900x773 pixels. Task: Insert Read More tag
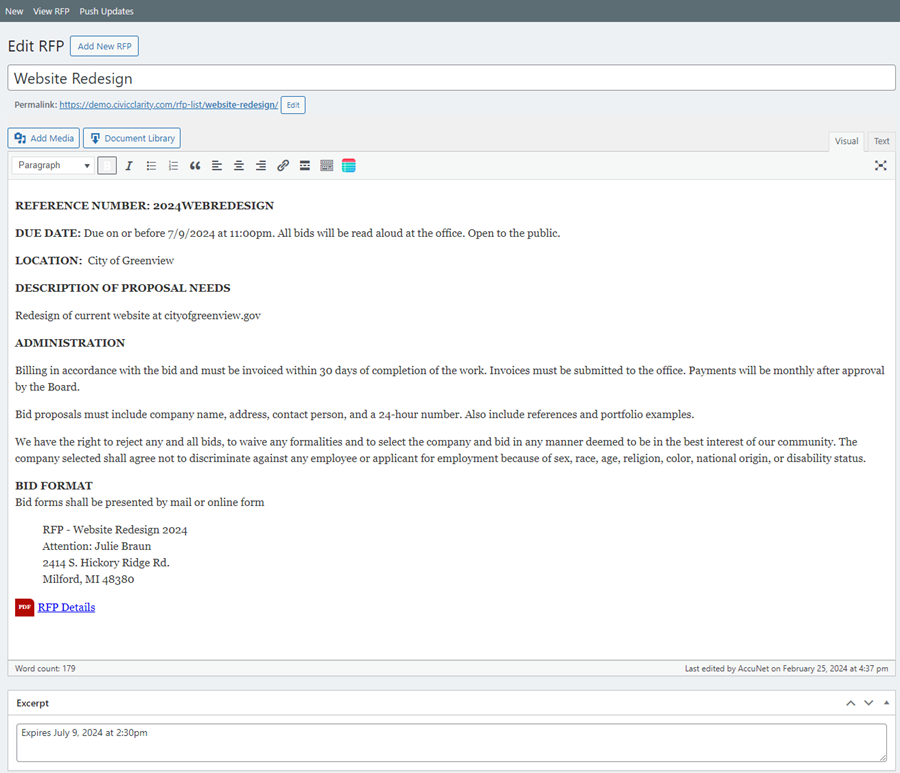[305, 166]
